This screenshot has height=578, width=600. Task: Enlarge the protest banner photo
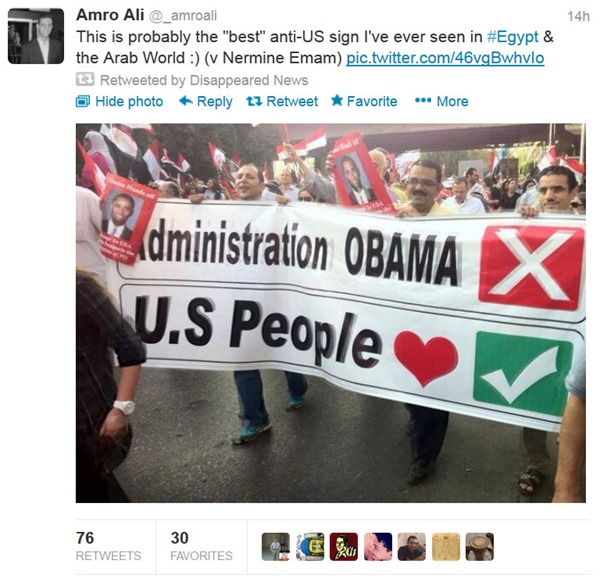(x=331, y=313)
